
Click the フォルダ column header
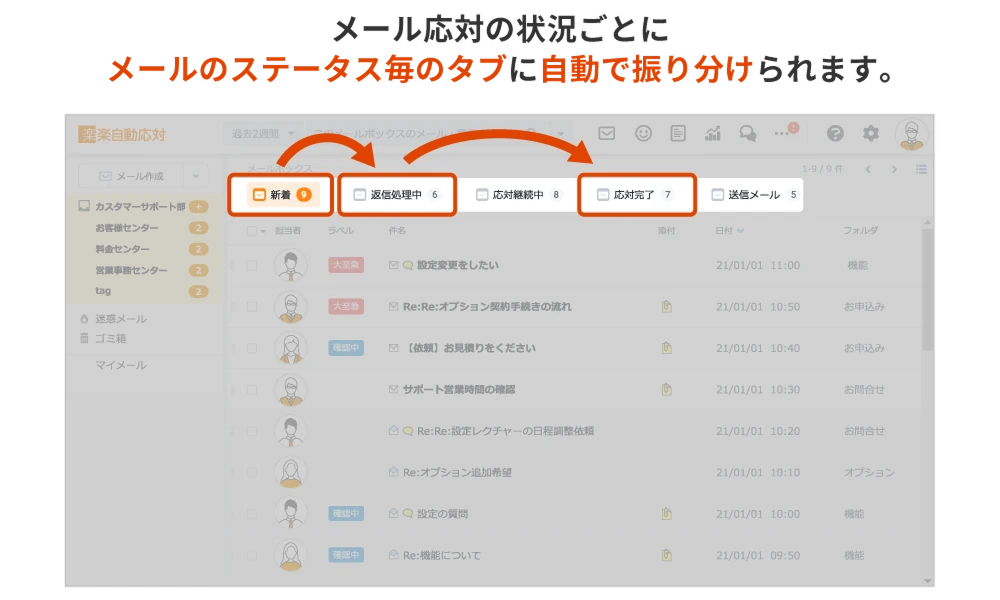860,231
